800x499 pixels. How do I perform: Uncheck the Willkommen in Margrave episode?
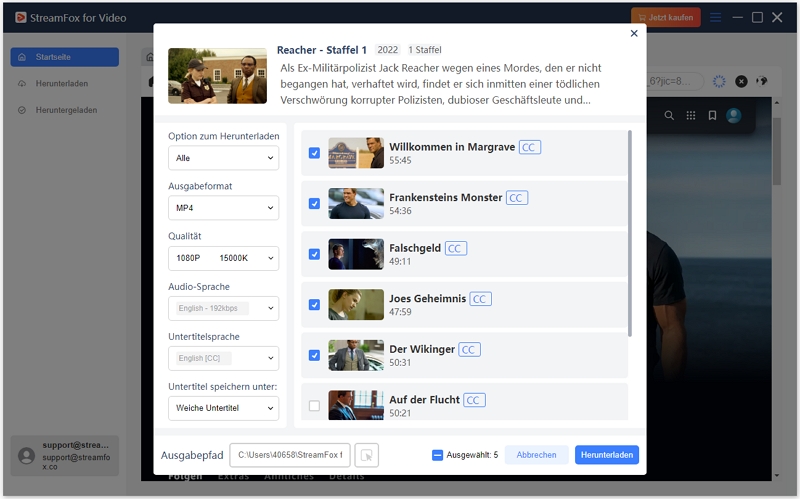[x=314, y=153]
